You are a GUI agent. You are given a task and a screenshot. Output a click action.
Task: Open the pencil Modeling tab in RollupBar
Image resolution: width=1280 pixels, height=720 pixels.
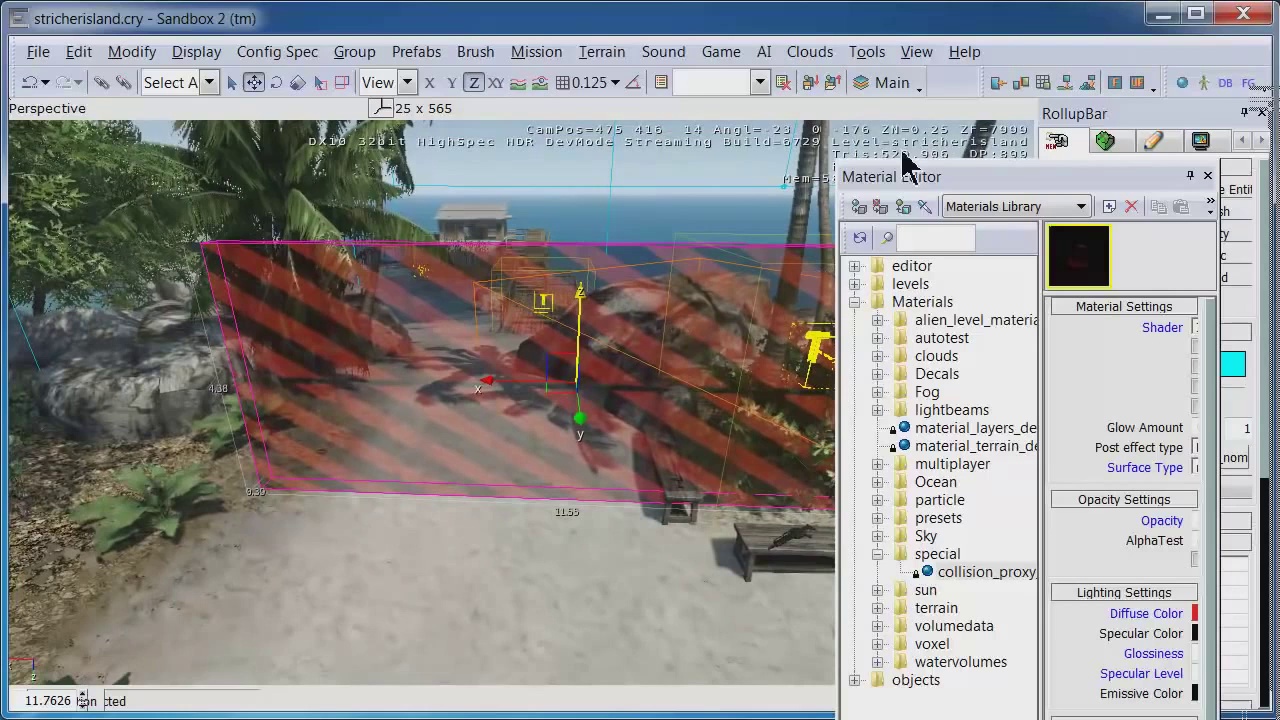[x=1153, y=142]
